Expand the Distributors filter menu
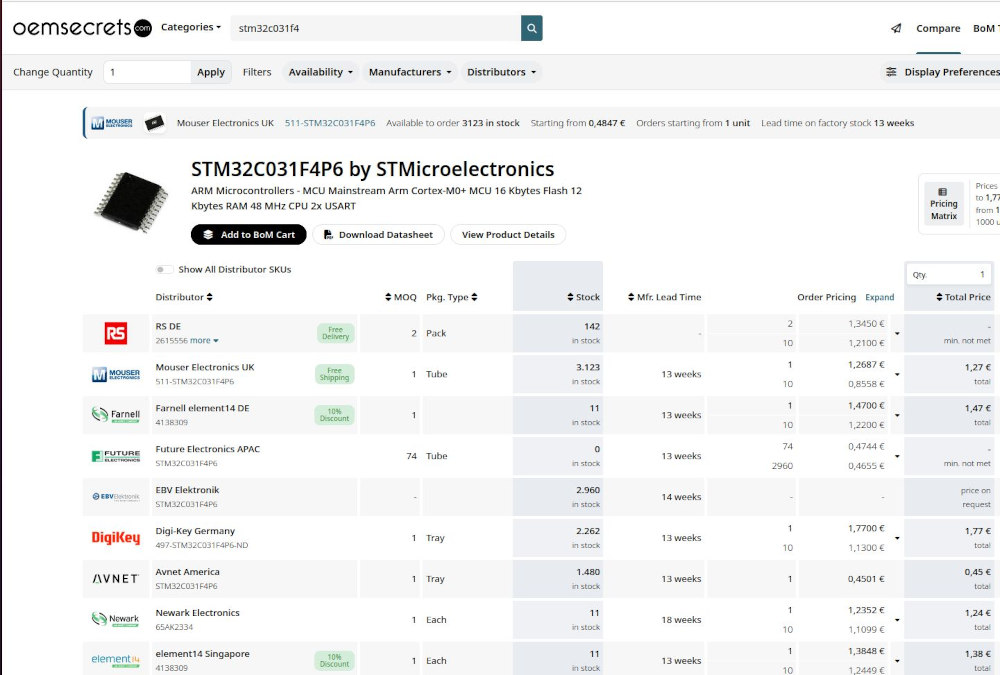This screenshot has height=675, width=1000. tap(501, 72)
